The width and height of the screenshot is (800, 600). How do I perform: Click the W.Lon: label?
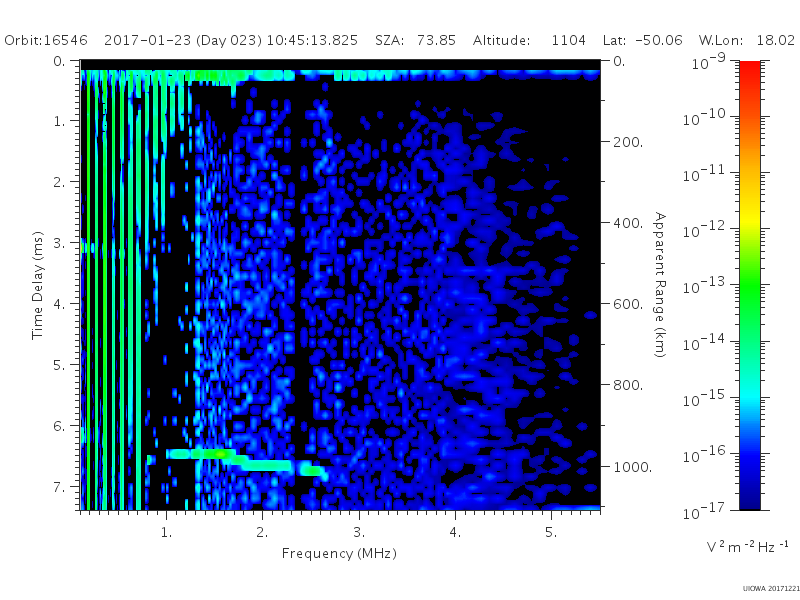pyautogui.click(x=721, y=40)
